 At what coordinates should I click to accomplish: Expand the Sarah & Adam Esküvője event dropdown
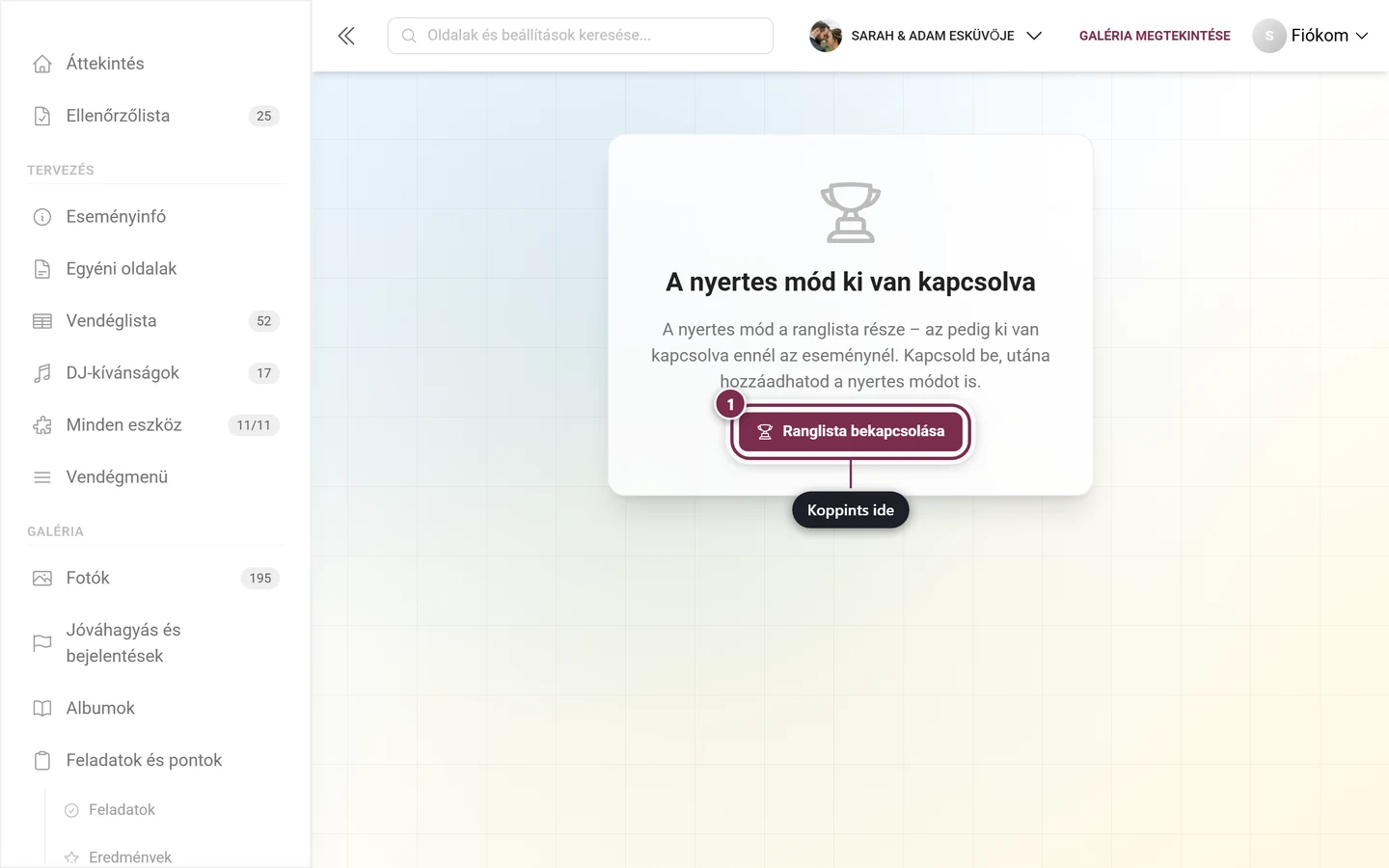[1034, 36]
